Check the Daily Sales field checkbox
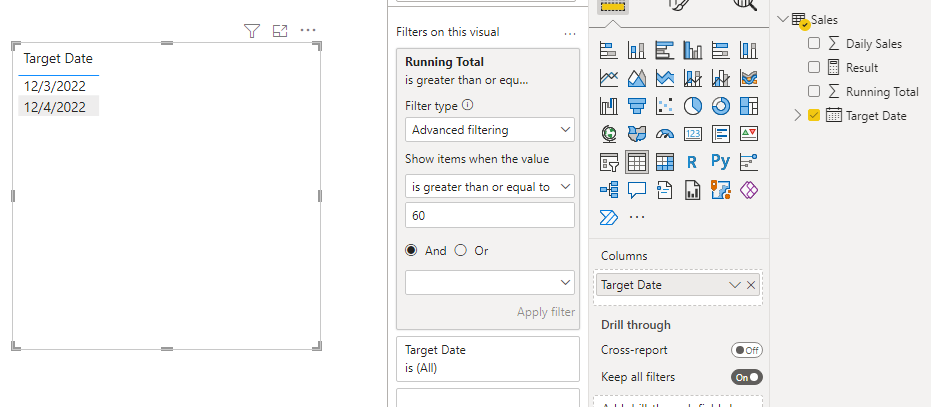The image size is (931, 407). (814, 43)
